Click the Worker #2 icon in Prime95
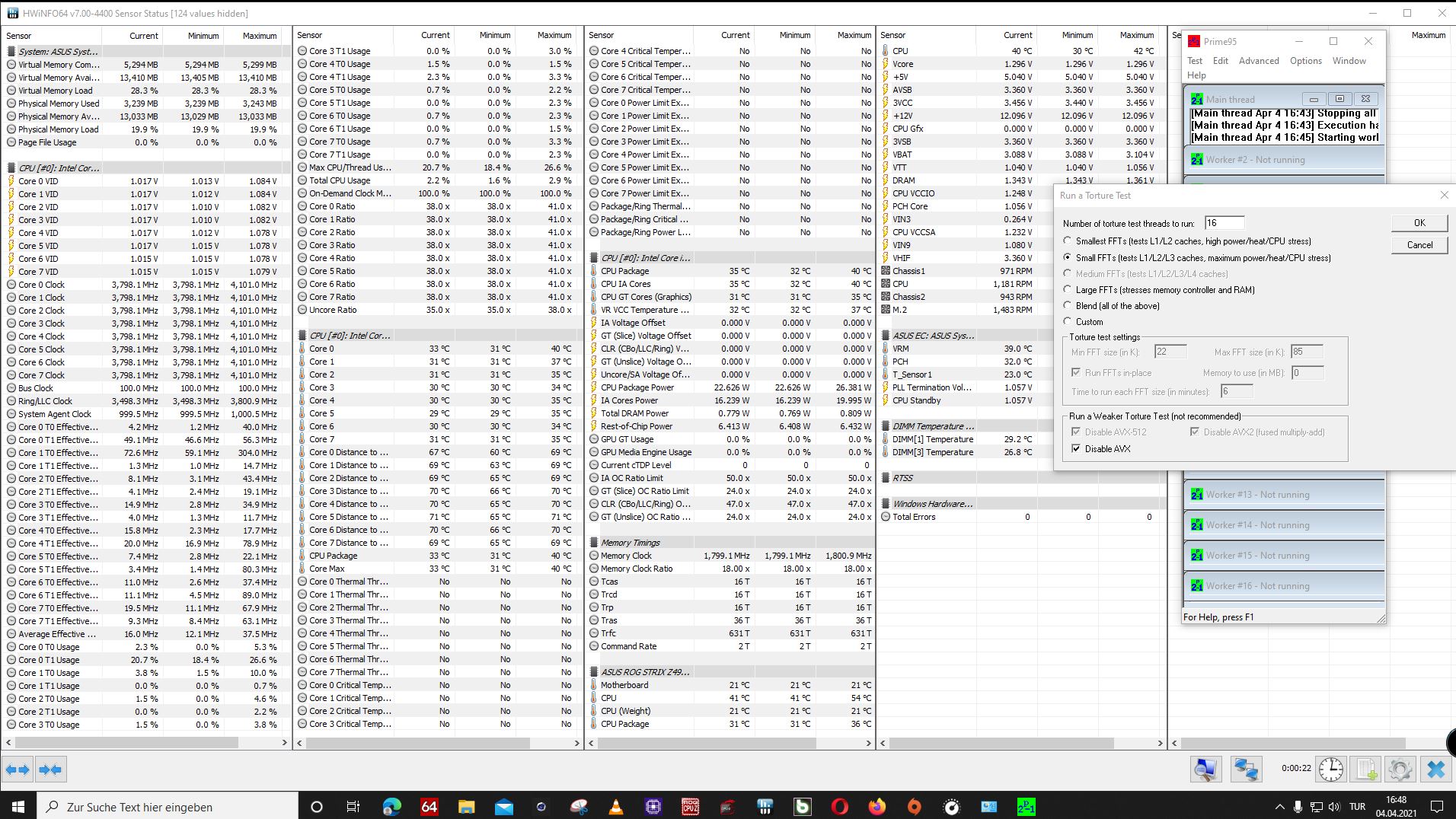Viewport: 1456px width, 819px height. (x=1197, y=160)
